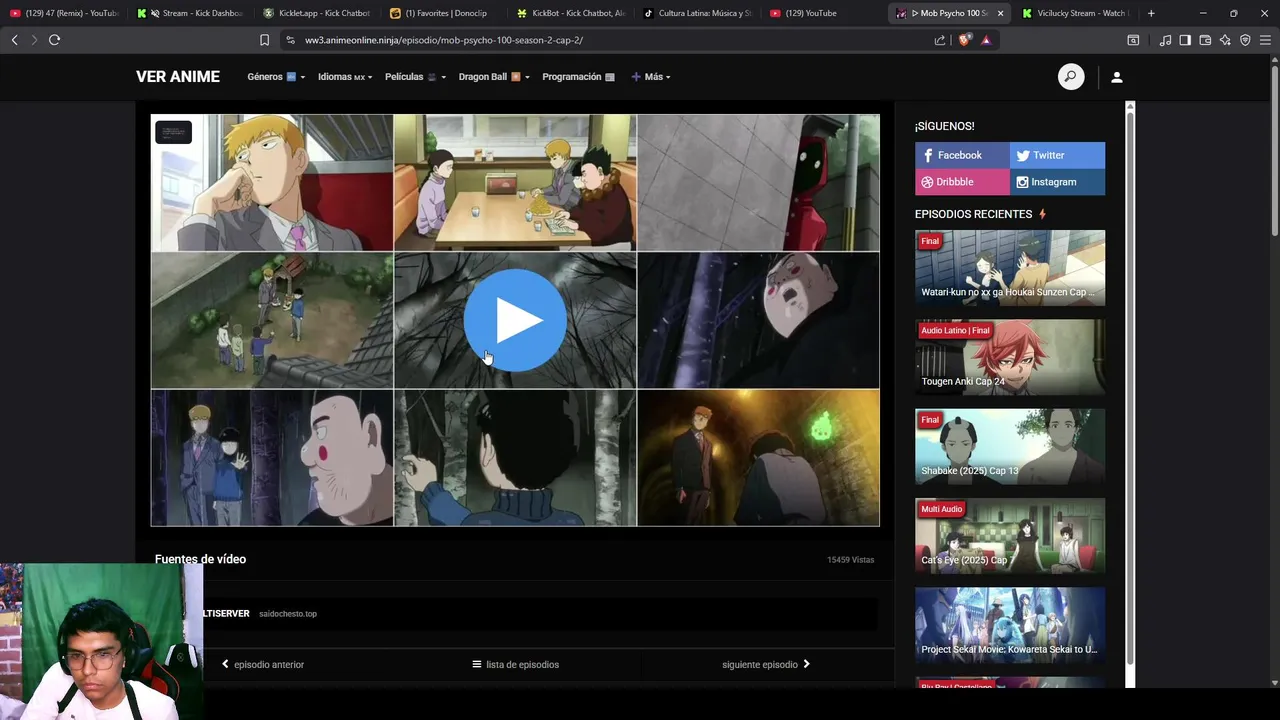Screen dimensions: 1280x720
Task: Switch to Vicilucky Stream tab
Action: tap(1078, 13)
